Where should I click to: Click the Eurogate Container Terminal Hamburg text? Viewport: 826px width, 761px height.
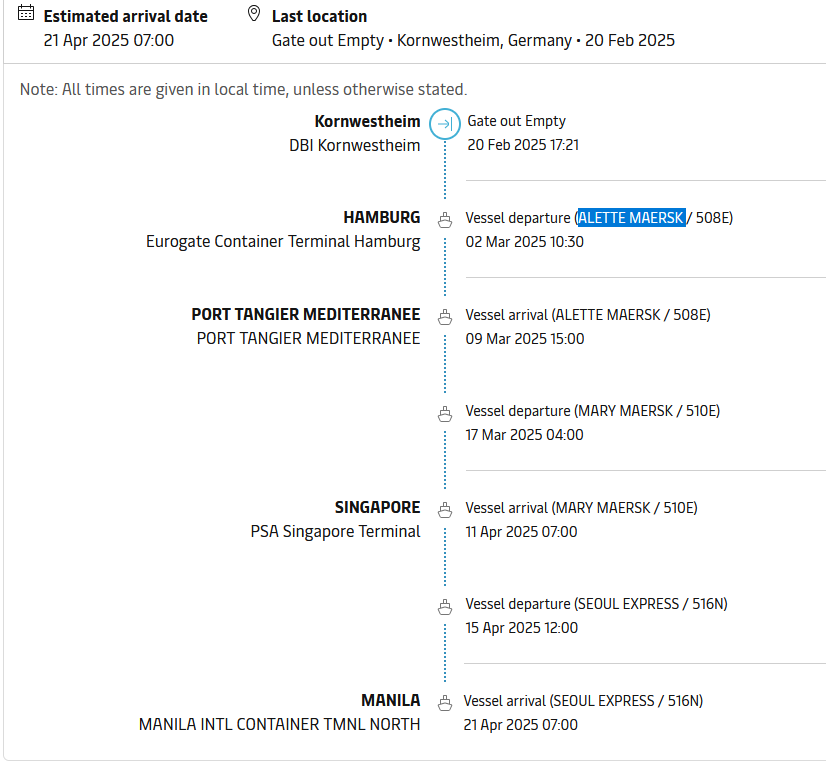pos(283,242)
